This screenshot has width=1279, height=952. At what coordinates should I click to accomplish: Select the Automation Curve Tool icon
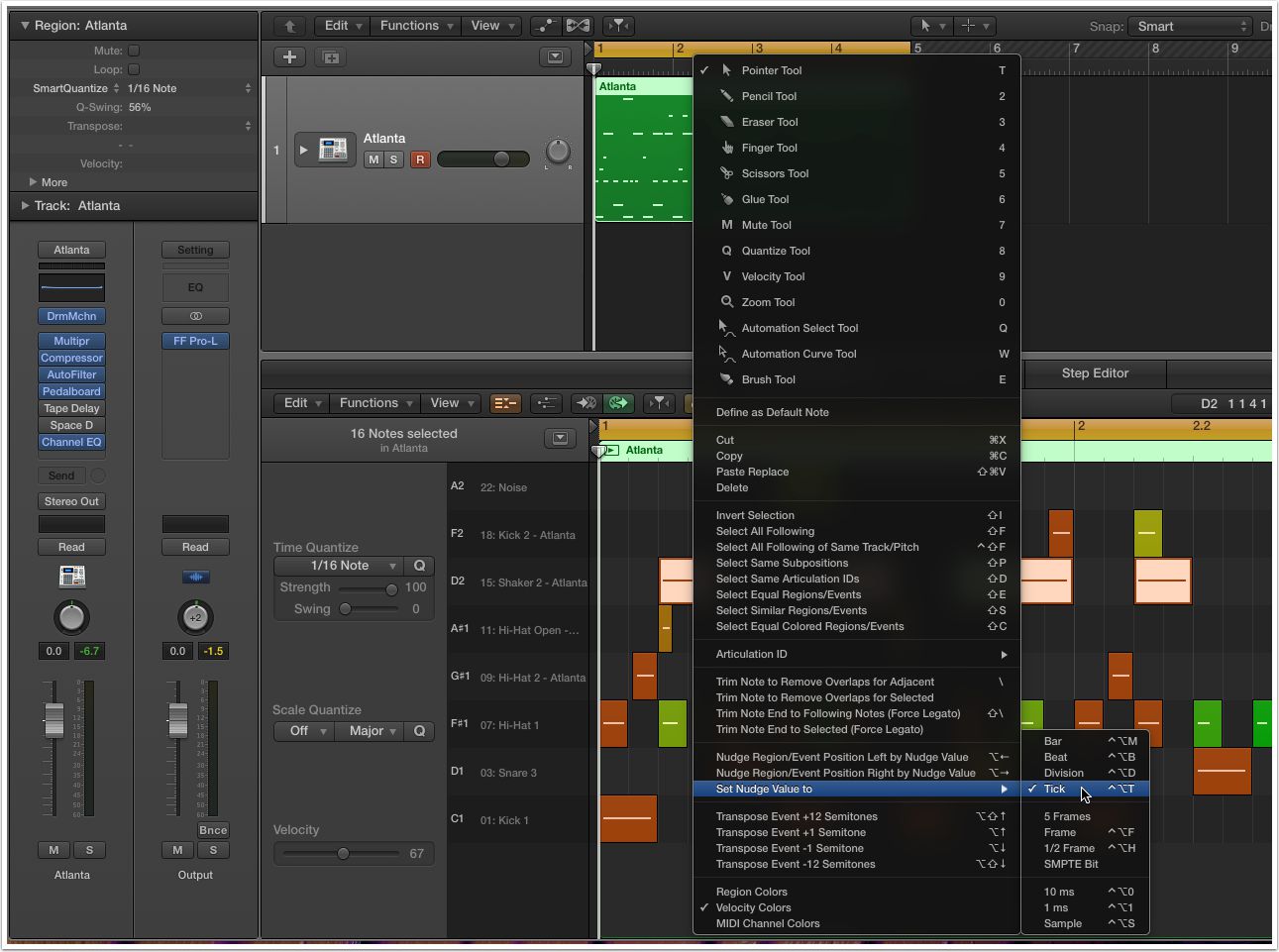tap(726, 354)
